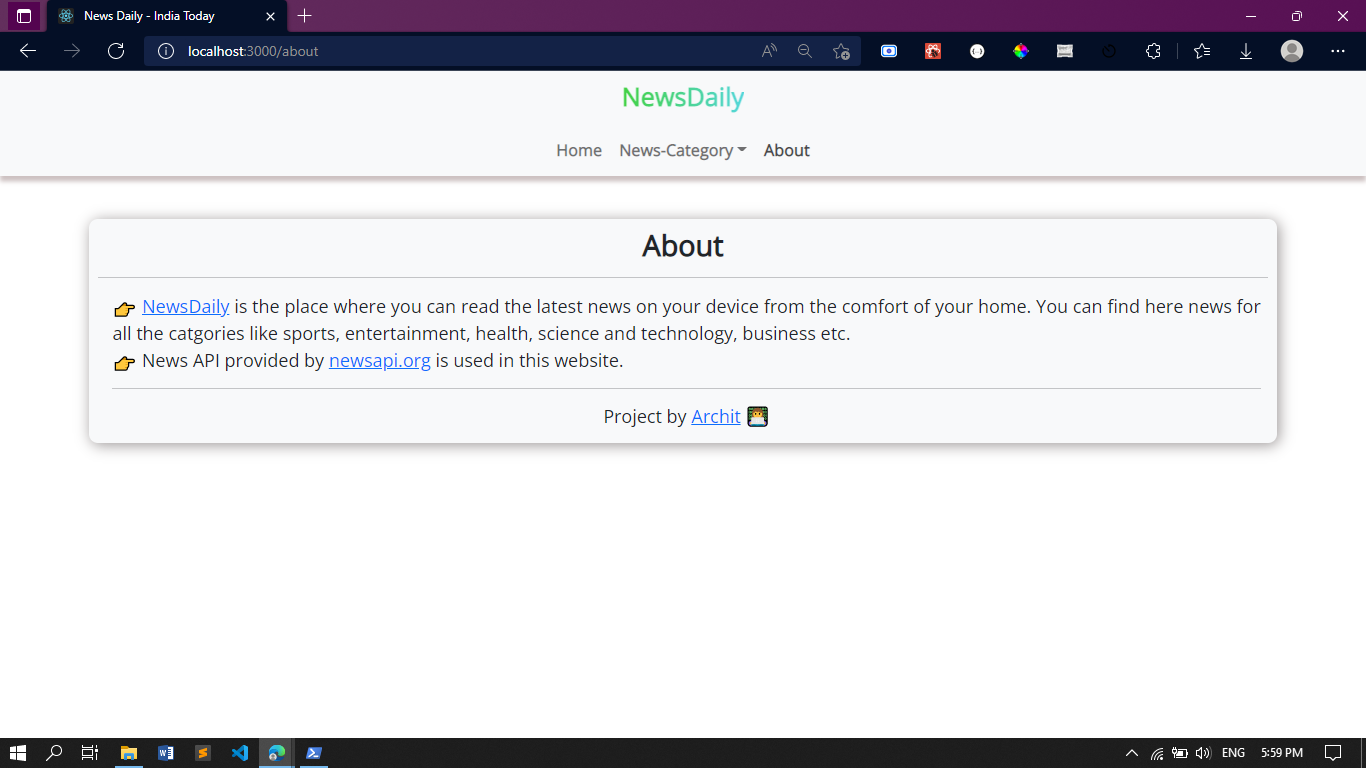Close the News Daily browser tab
The width and height of the screenshot is (1366, 768).
270,16
